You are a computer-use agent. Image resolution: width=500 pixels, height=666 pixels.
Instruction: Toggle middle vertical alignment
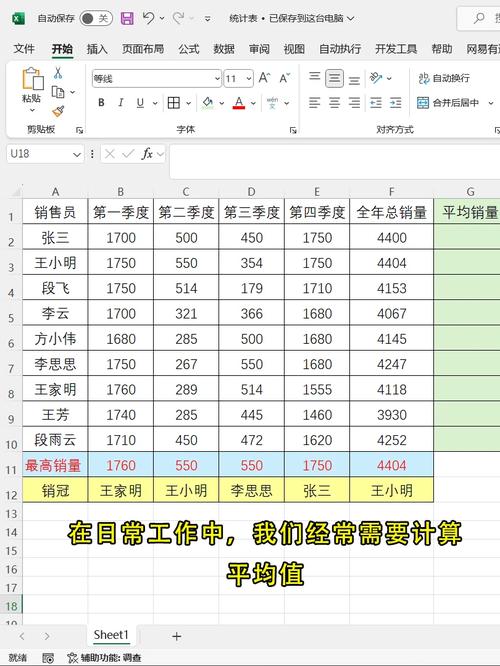tap(334, 79)
